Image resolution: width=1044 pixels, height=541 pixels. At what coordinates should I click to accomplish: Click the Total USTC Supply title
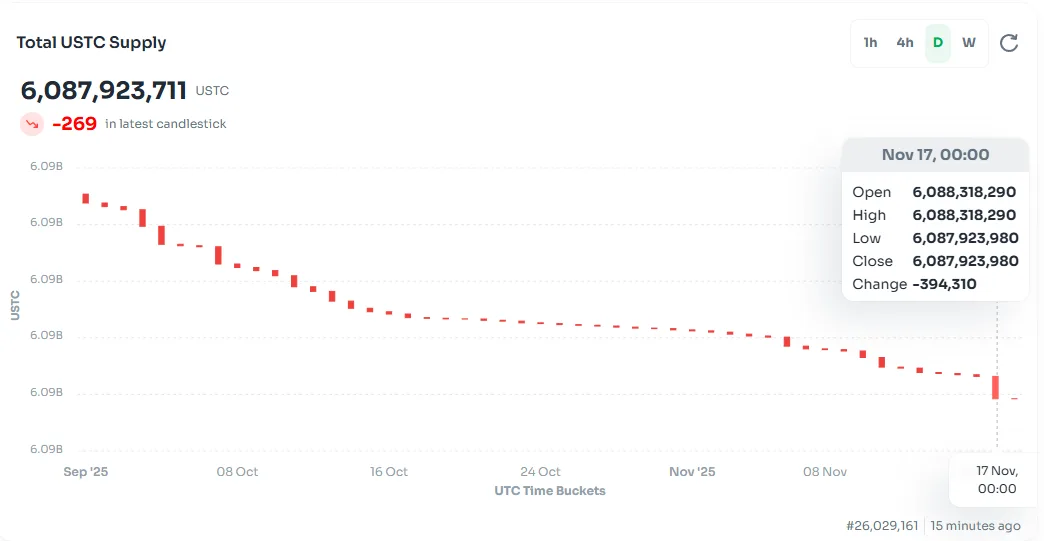(x=91, y=43)
